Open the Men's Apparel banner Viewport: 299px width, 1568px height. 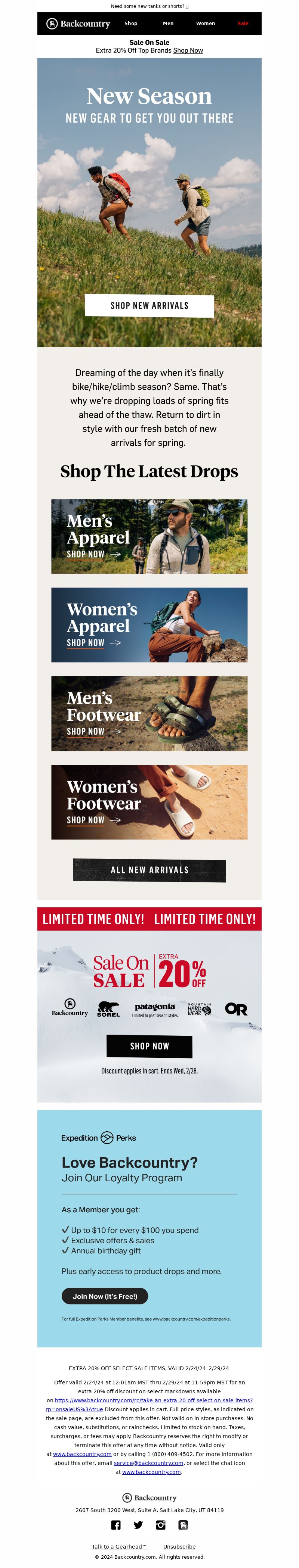[149, 536]
